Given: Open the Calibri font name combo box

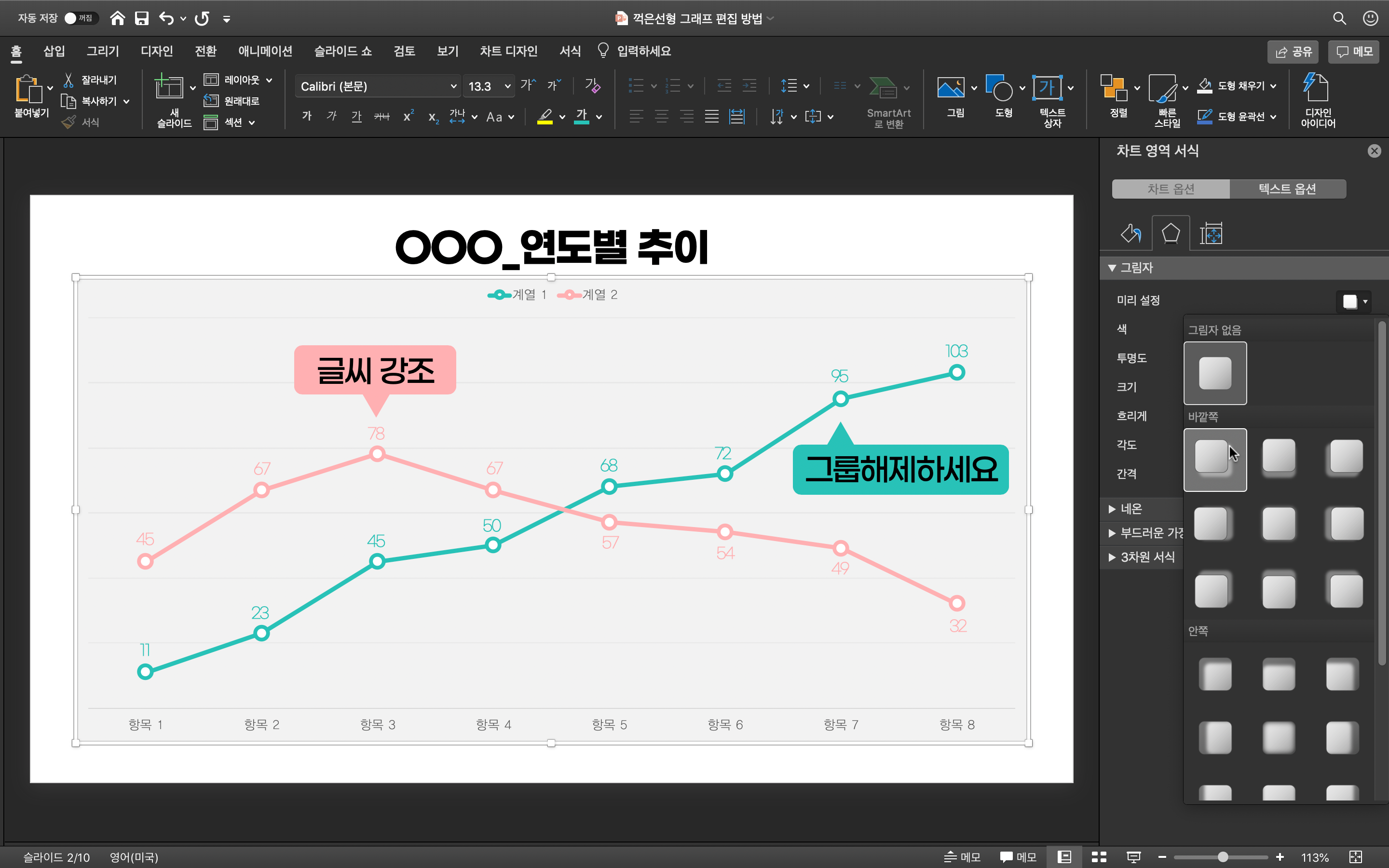Looking at the screenshot, I should point(378,86).
